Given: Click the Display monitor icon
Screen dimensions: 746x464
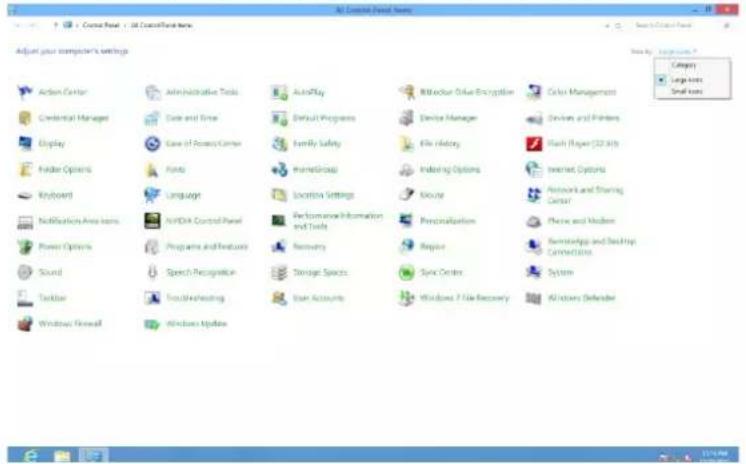Looking at the screenshot, I should pyautogui.click(x=25, y=143).
